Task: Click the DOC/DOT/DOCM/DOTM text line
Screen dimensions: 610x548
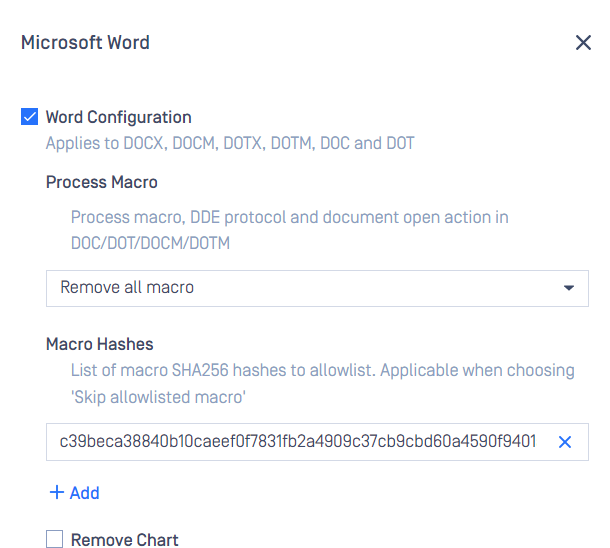Action: pyautogui.click(x=150, y=243)
